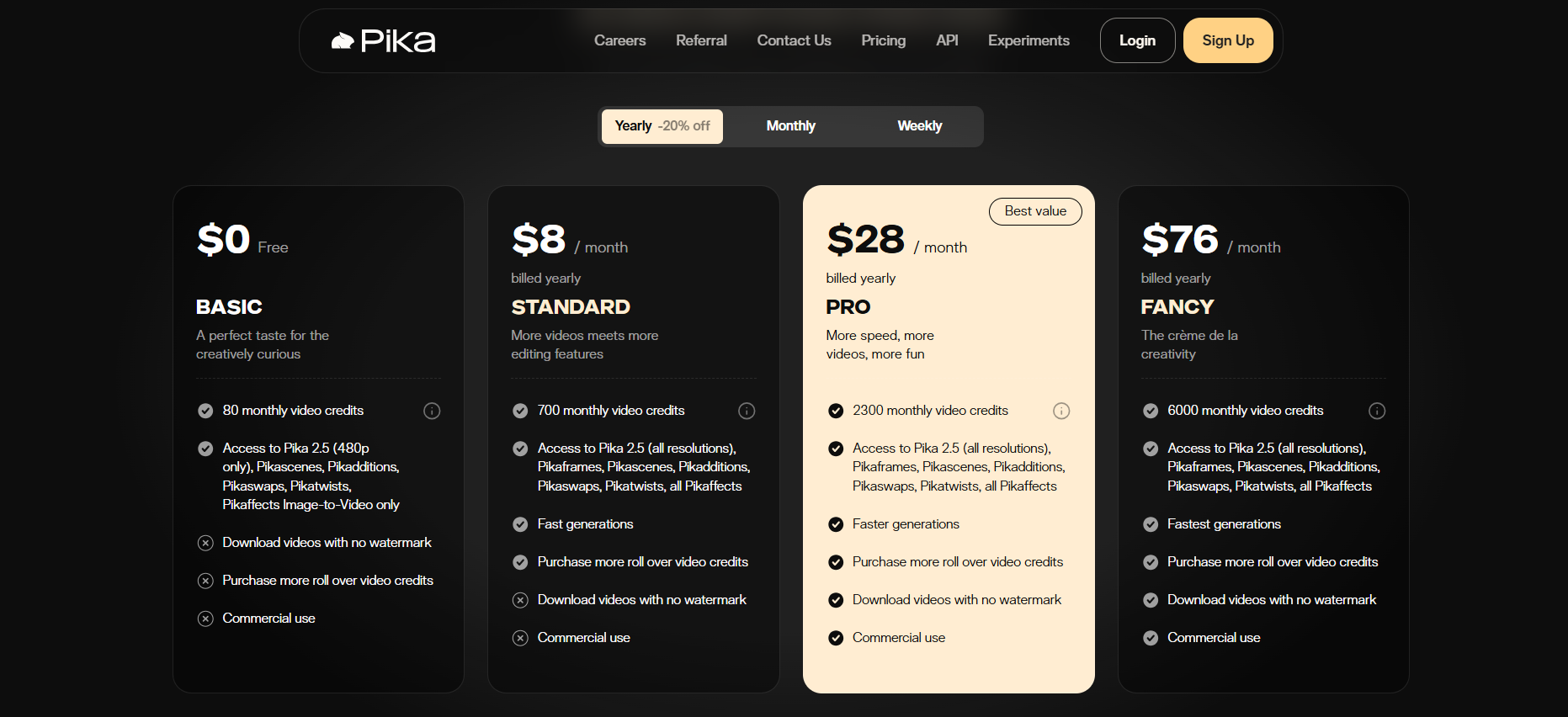Click the STANDARD plan heading
This screenshot has width=1568, height=717.
click(x=571, y=307)
